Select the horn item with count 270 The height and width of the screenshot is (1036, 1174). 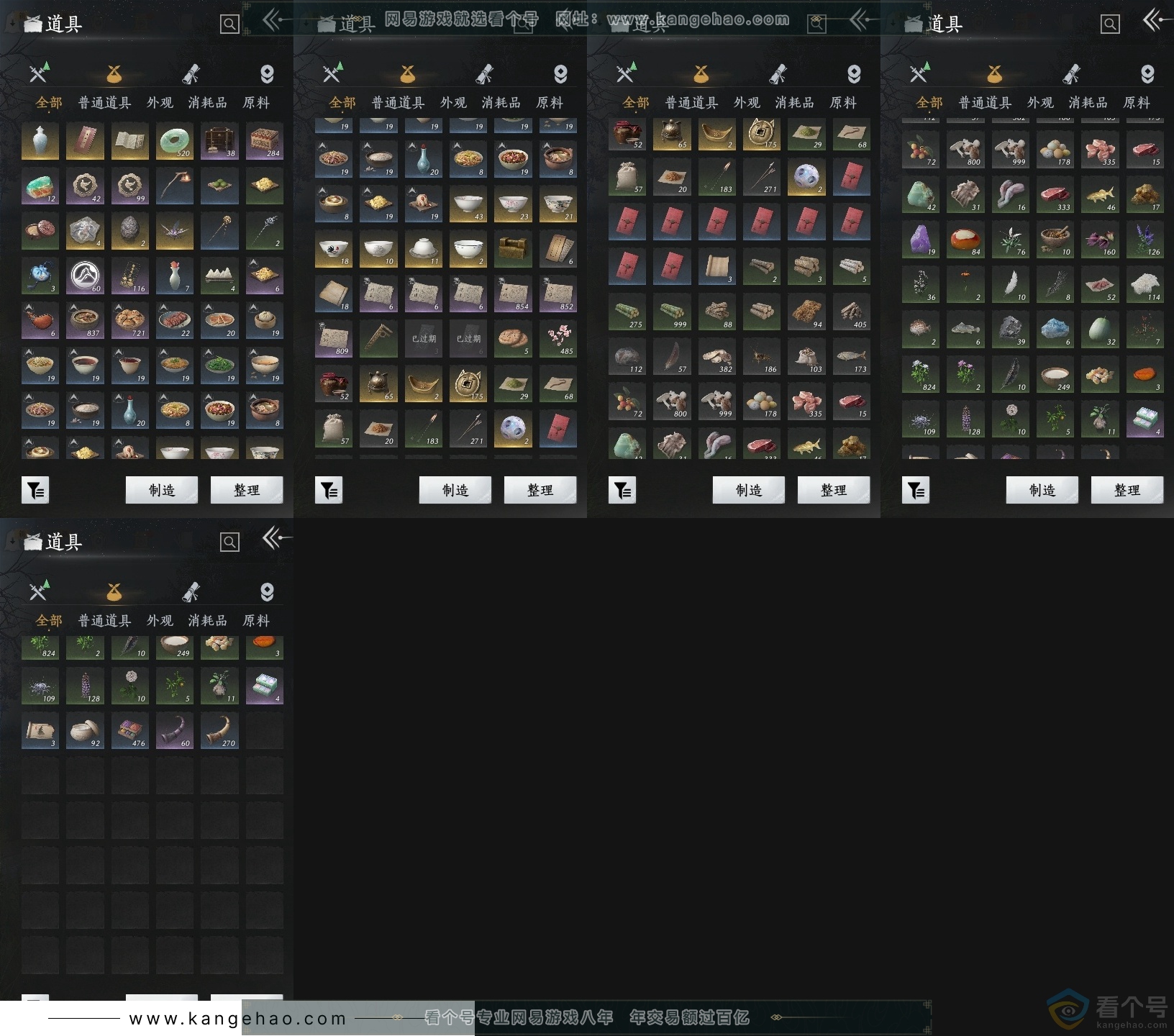[219, 731]
